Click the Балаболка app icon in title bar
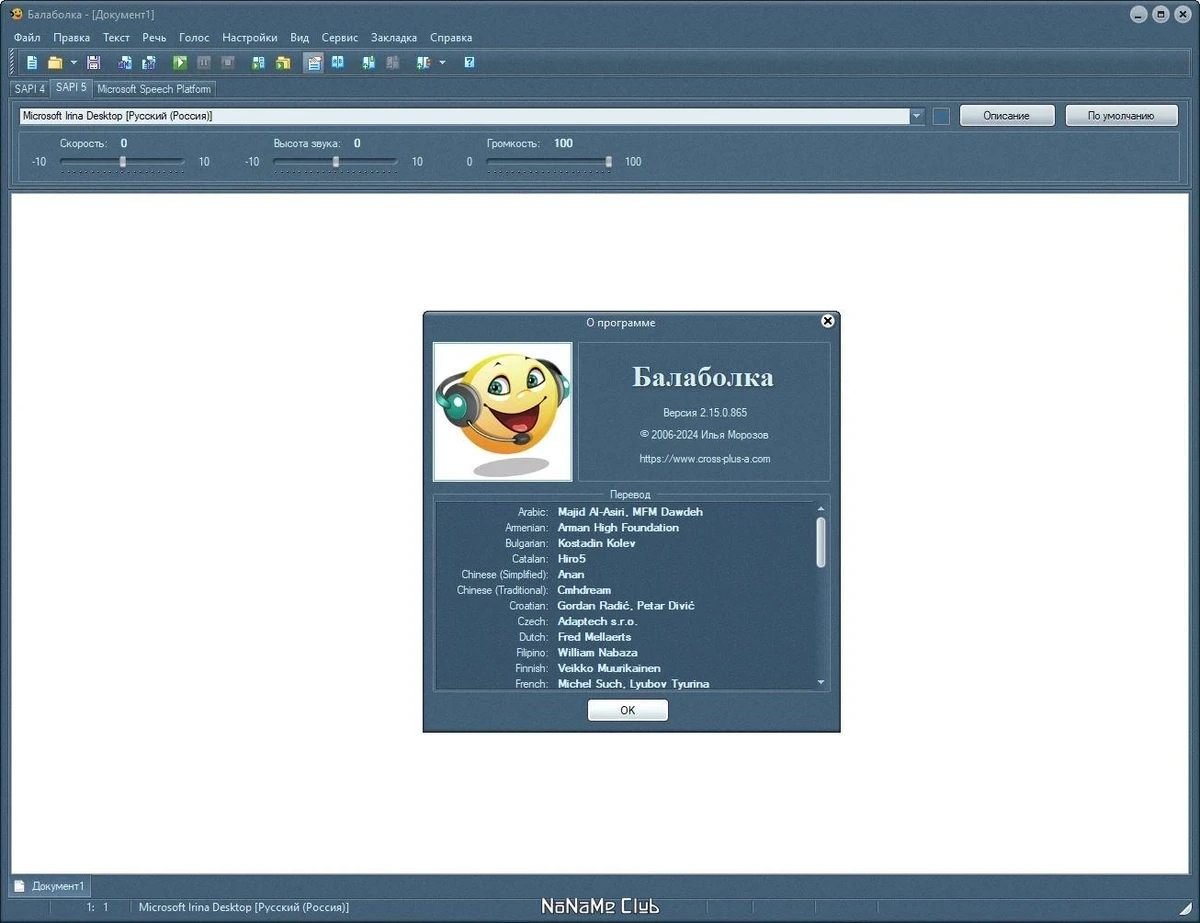Screen dimensions: 1200x923 [16, 14]
